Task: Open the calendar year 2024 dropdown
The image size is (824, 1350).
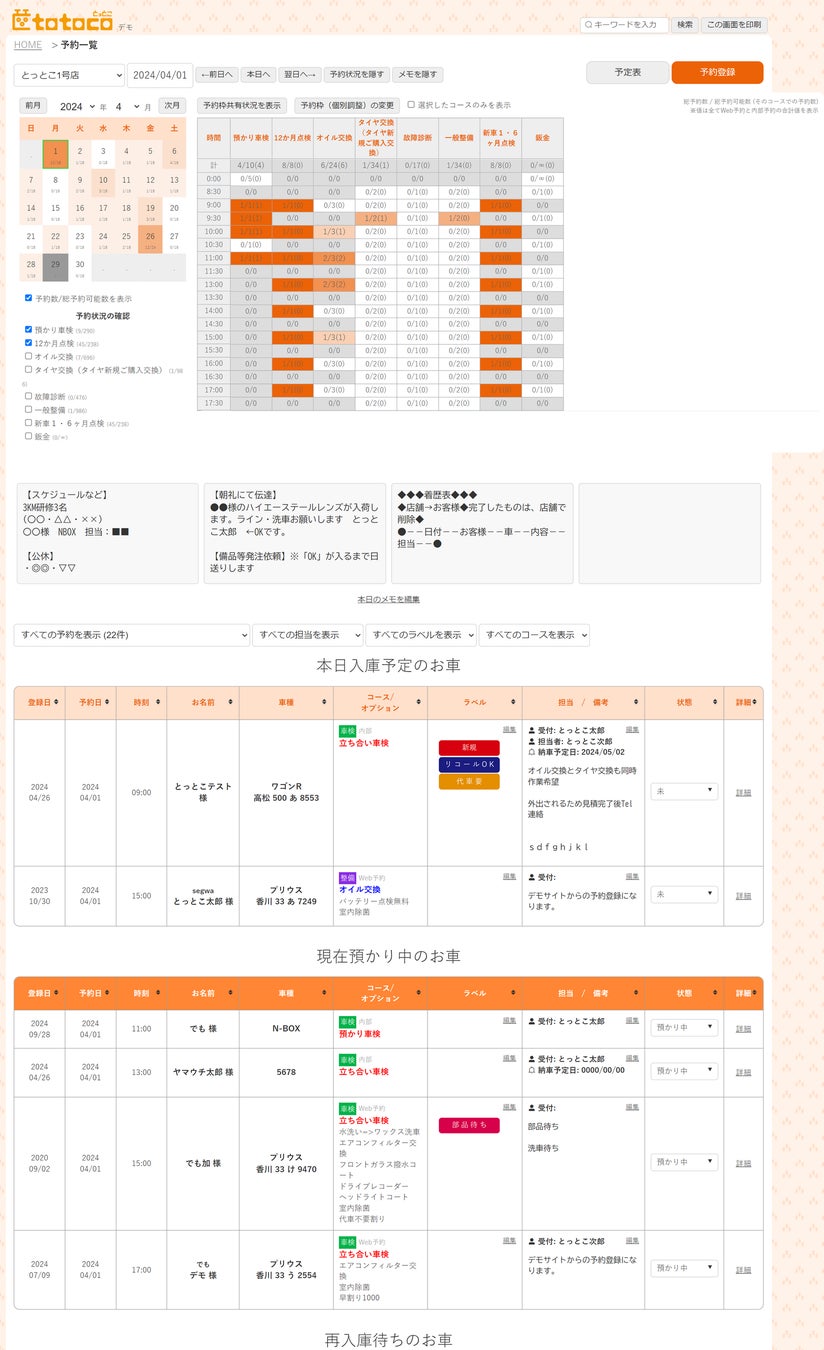Action: [x=76, y=106]
